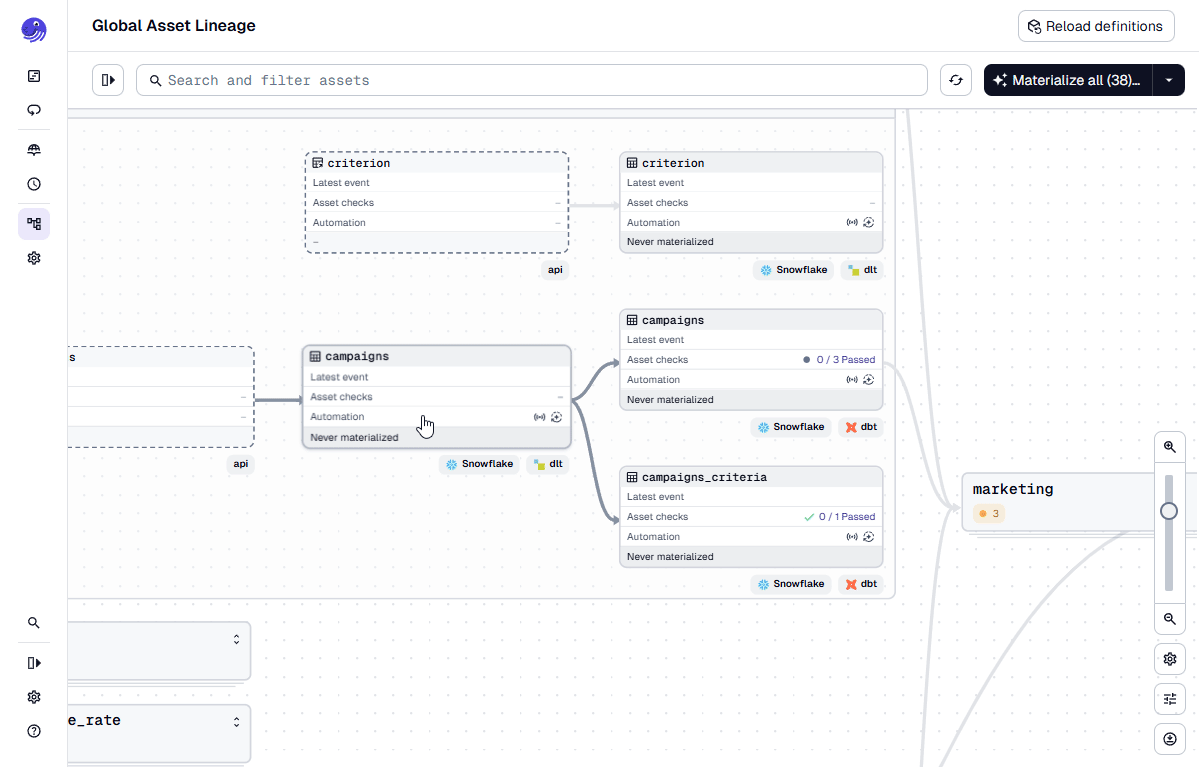Expand the collapsed group above e_rate
The width and height of the screenshot is (1199, 767).
(237, 640)
